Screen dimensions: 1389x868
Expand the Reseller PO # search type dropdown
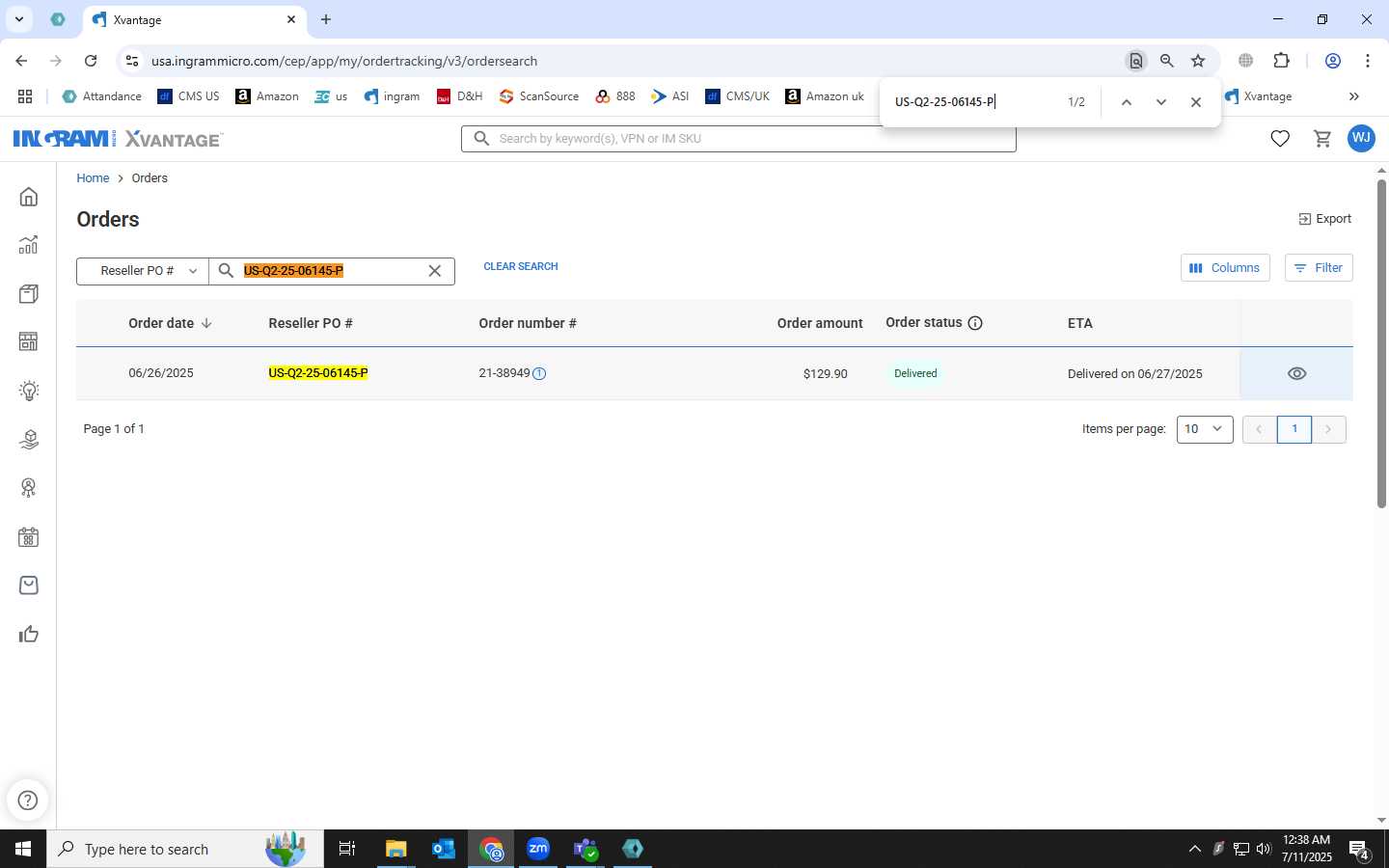tap(143, 271)
